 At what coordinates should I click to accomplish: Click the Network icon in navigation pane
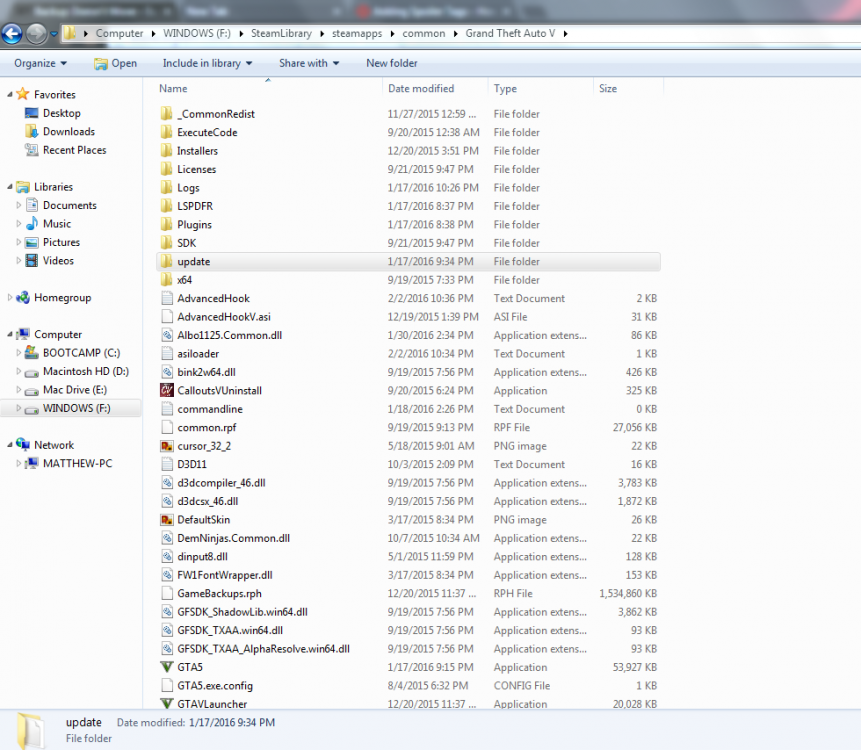pyautogui.click(x=23, y=445)
